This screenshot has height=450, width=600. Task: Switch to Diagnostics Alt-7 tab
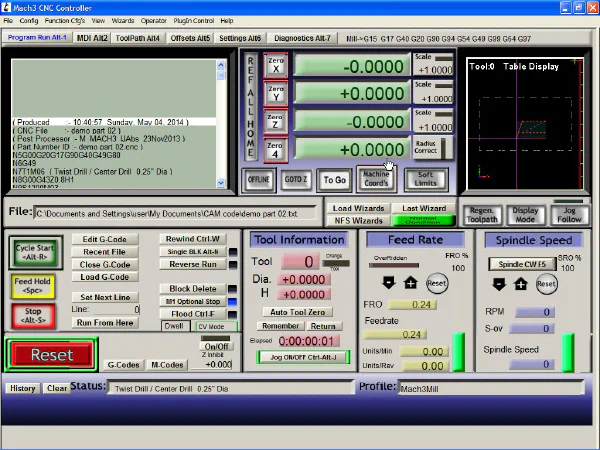pyautogui.click(x=302, y=38)
